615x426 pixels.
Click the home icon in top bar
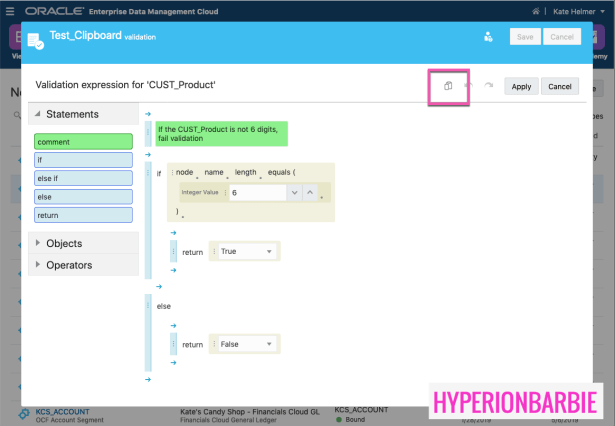coord(536,10)
